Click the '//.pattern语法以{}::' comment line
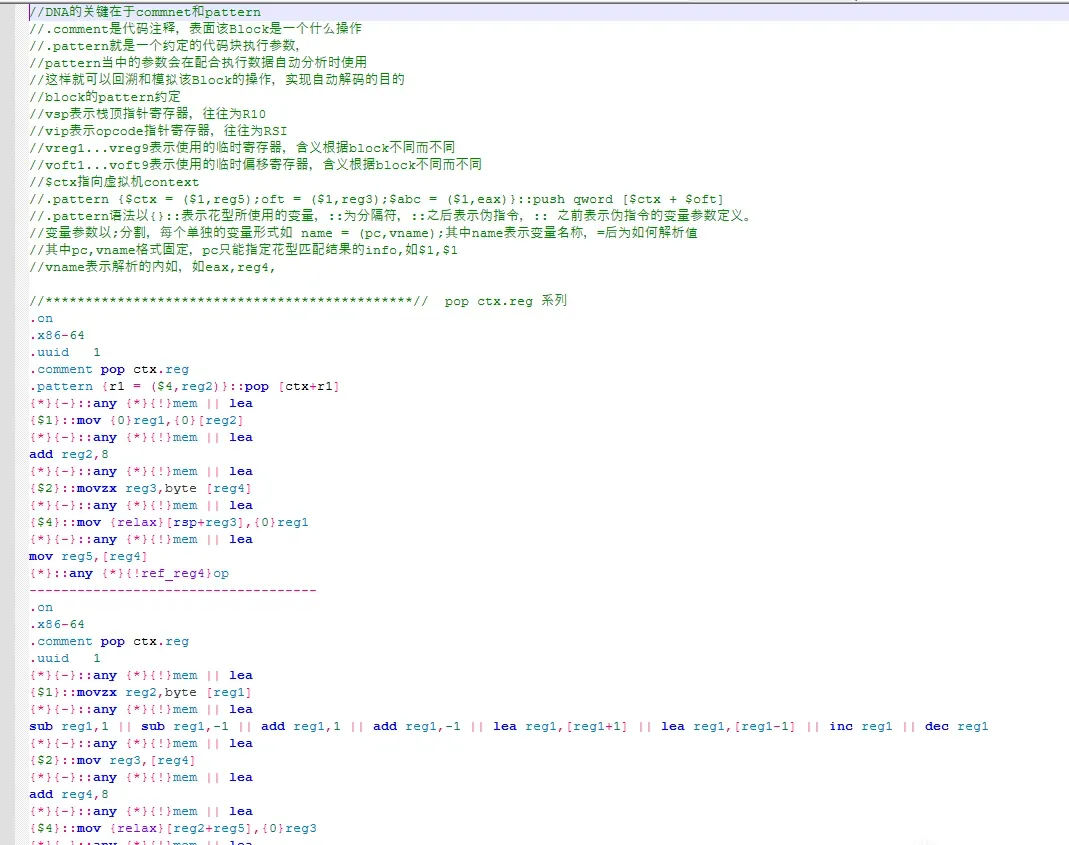 pos(391,216)
